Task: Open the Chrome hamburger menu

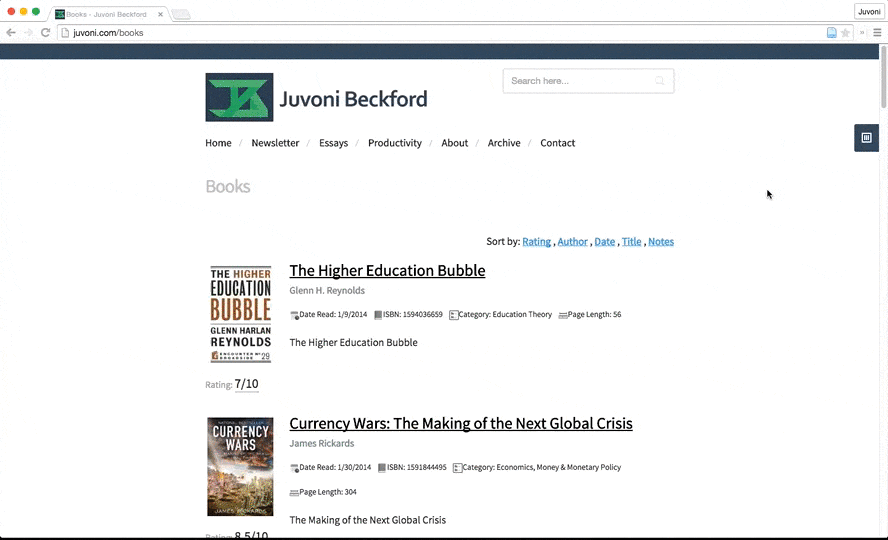Action: click(877, 33)
